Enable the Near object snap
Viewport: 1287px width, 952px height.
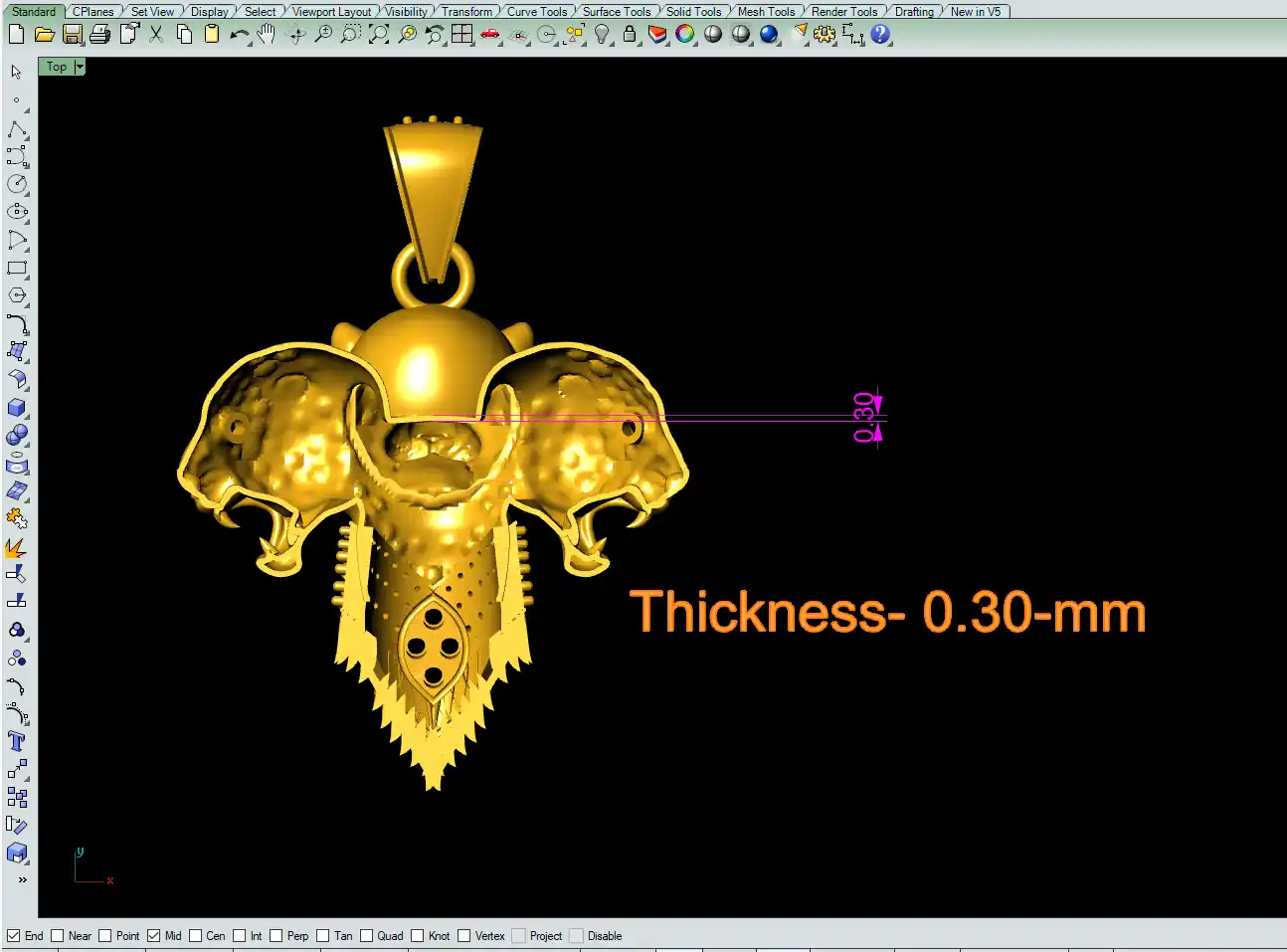click(58, 936)
